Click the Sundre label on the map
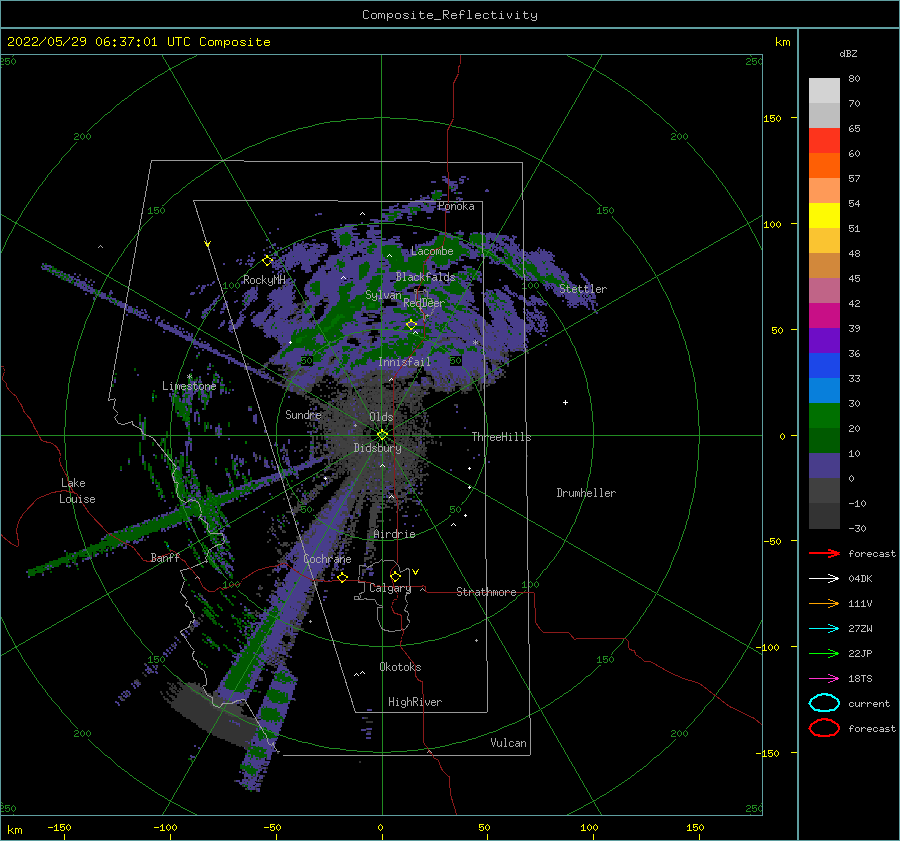Viewport: 900px width, 841px height. tap(303, 414)
